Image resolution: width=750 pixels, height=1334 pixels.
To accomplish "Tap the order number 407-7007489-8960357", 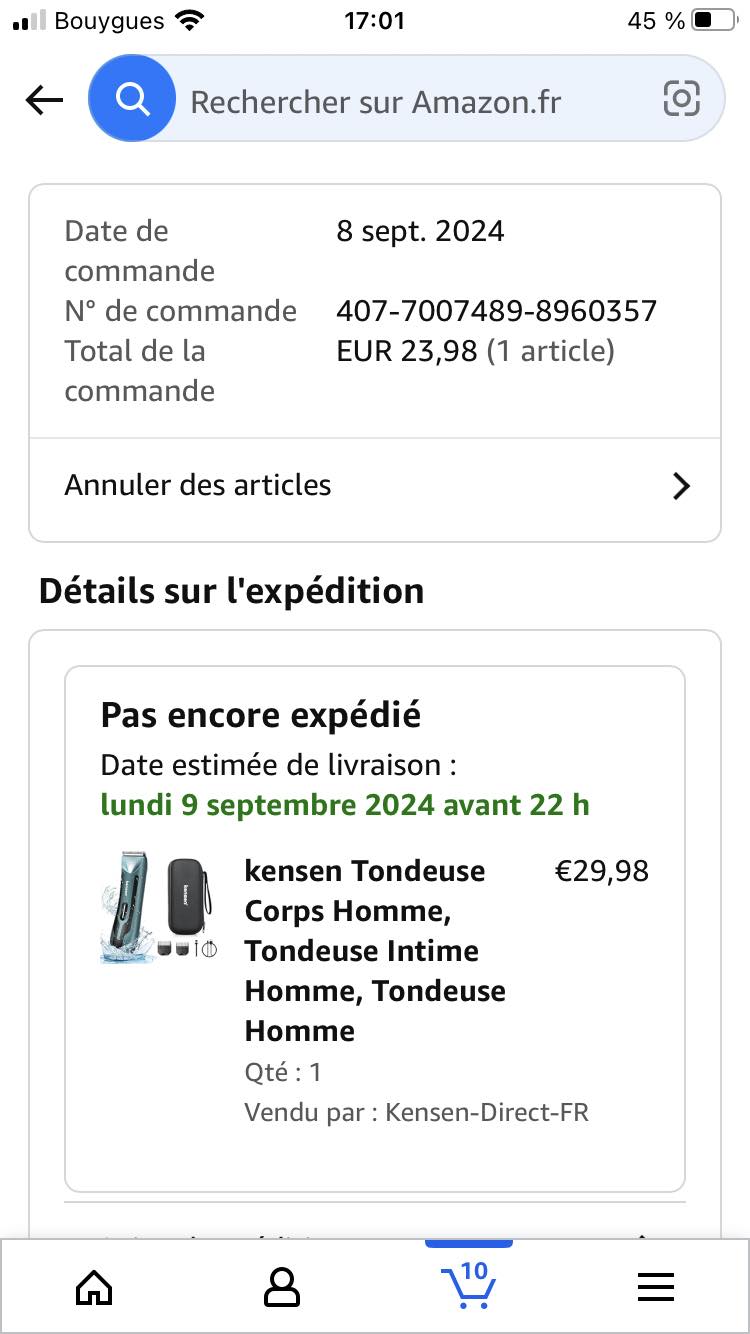I will pyautogui.click(x=497, y=311).
